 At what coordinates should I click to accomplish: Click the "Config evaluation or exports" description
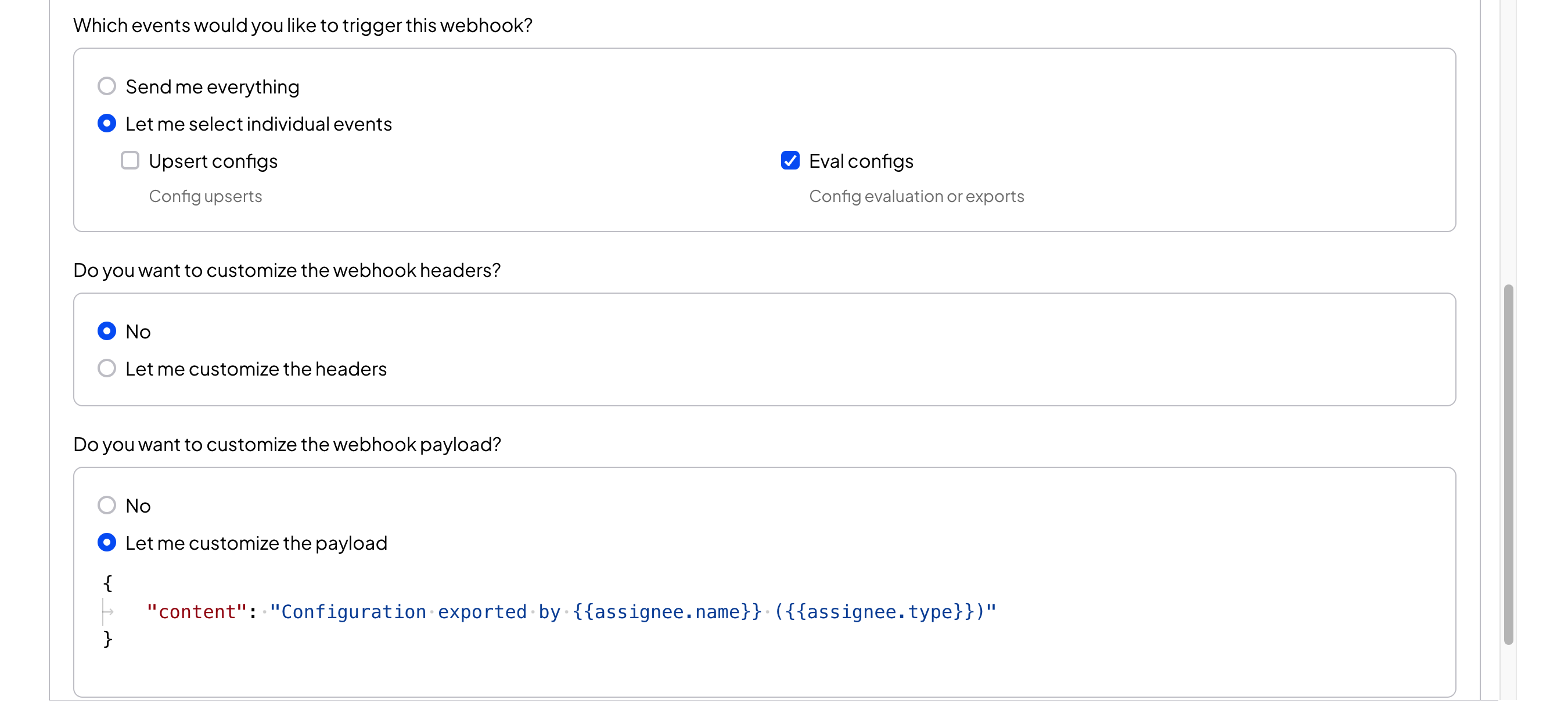pos(916,196)
